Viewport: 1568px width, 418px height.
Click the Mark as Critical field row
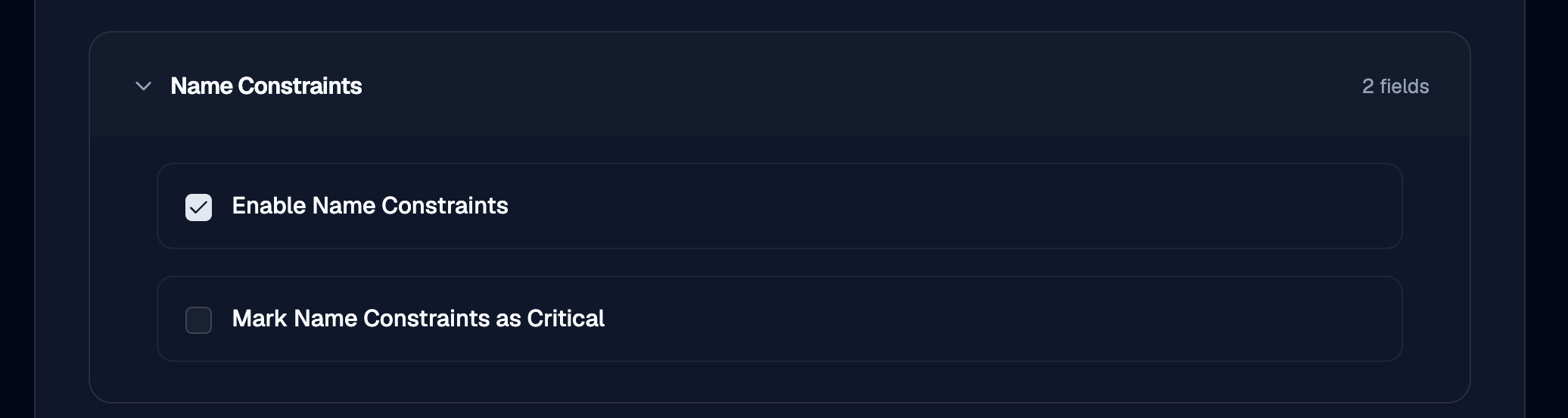(779, 319)
